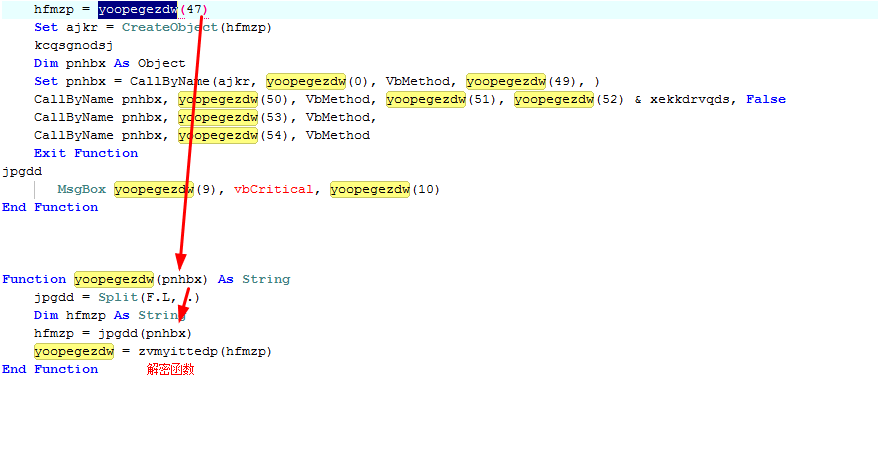Click the Exit Function statement

(x=86, y=153)
